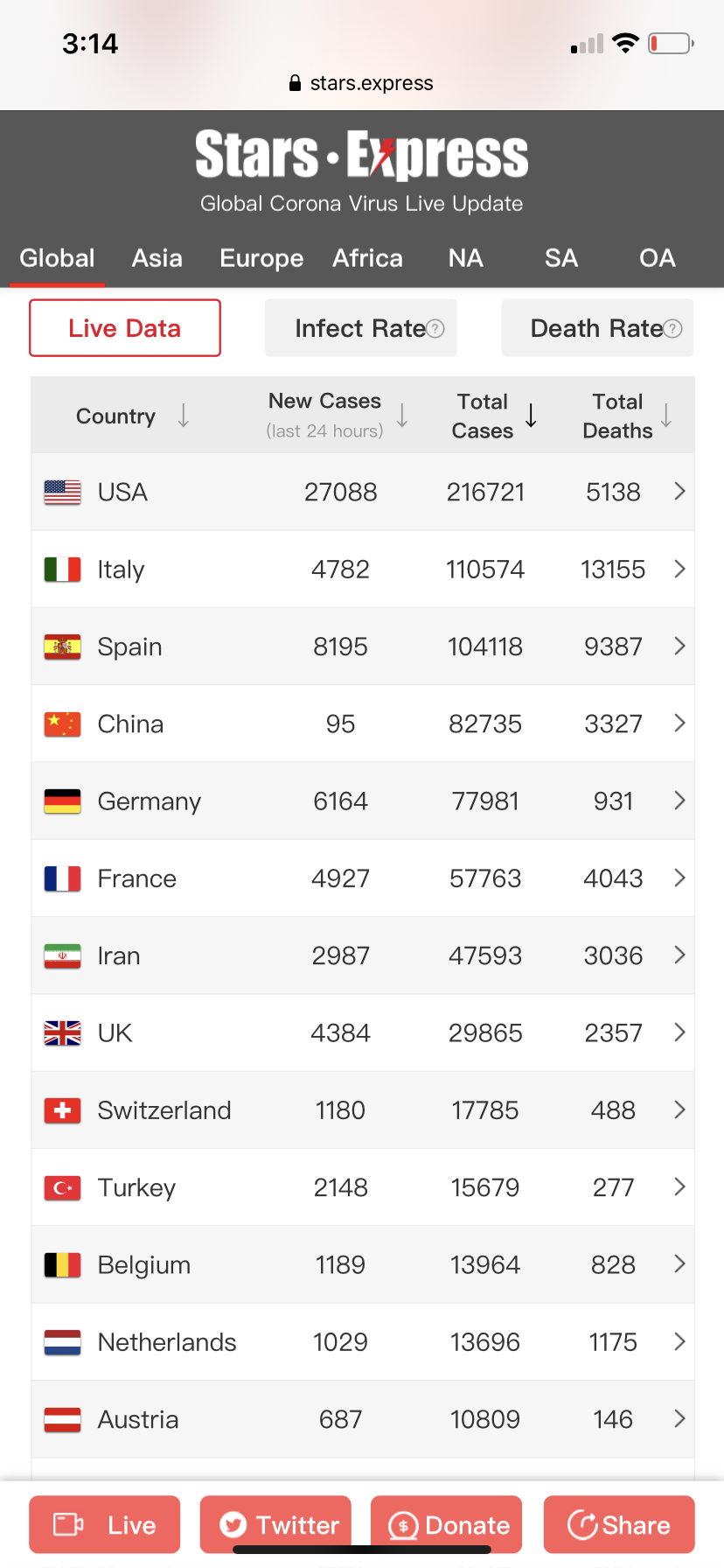The width and height of the screenshot is (724, 1568).
Task: Click the USA flag icon
Action: (x=62, y=493)
